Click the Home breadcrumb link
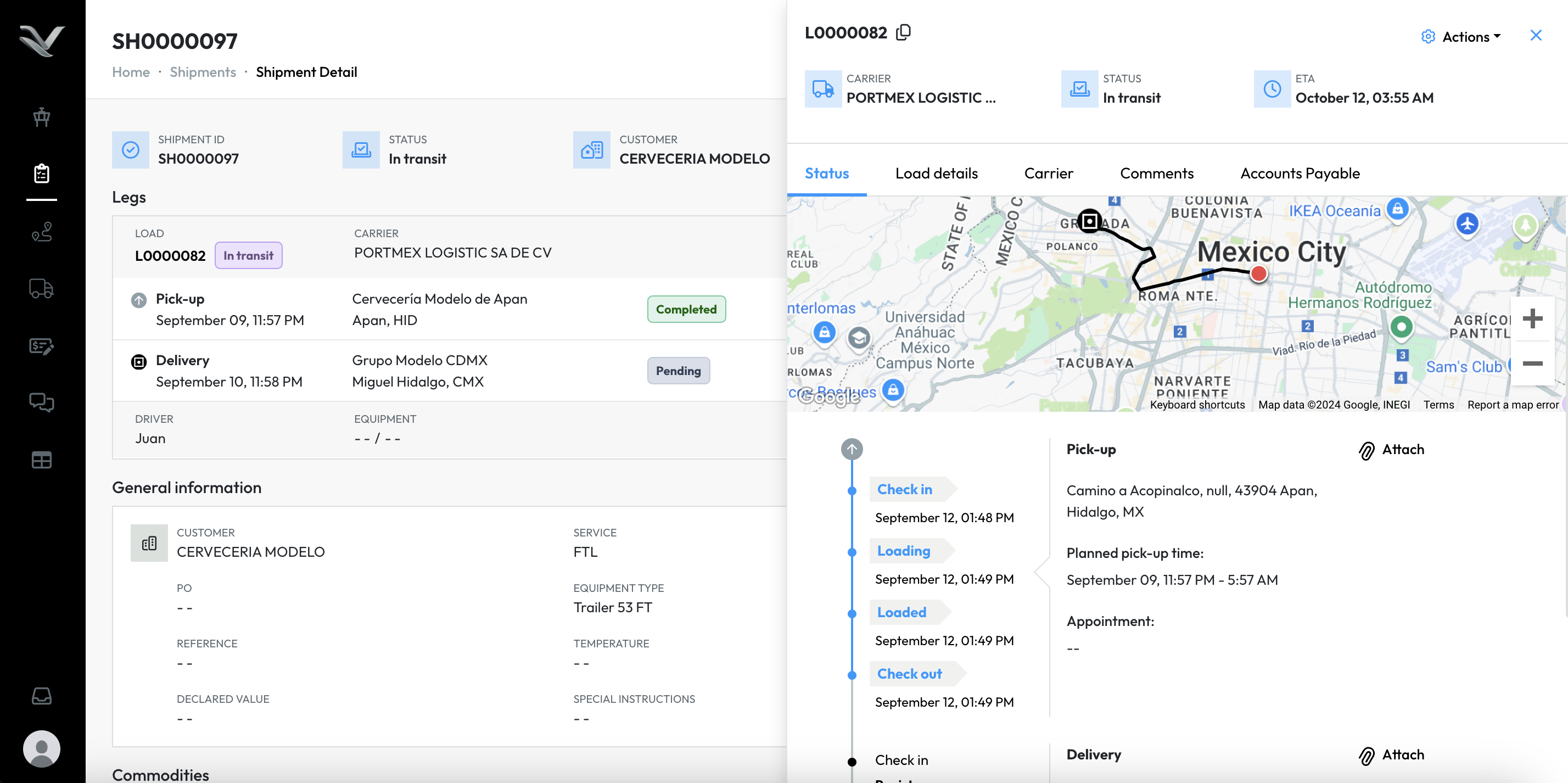 pyautogui.click(x=131, y=72)
